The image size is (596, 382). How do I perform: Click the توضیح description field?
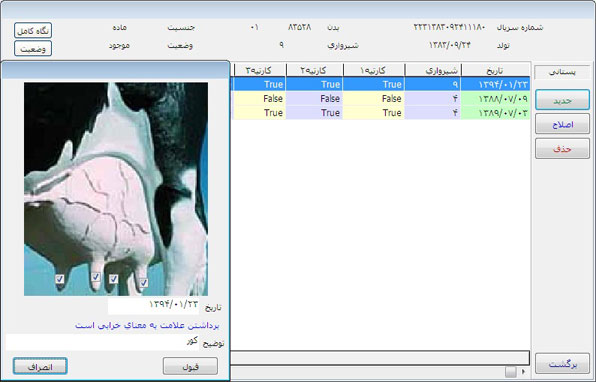(x=103, y=342)
